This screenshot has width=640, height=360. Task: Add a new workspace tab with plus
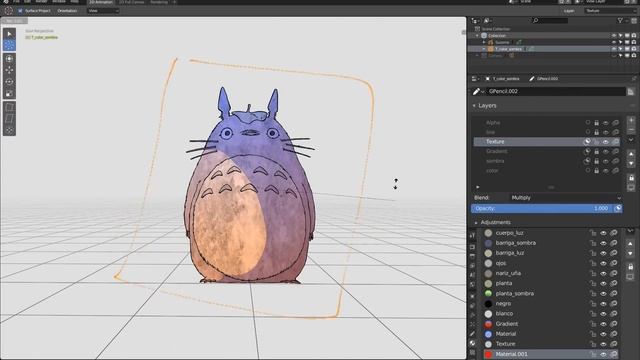coord(174,2)
